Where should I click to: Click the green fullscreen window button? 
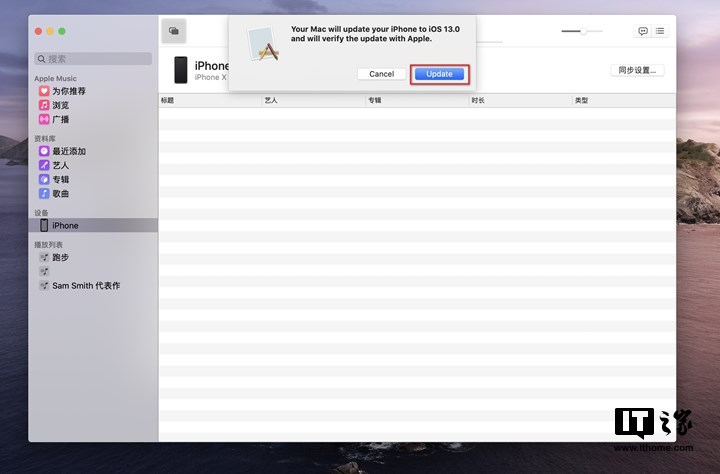62,31
